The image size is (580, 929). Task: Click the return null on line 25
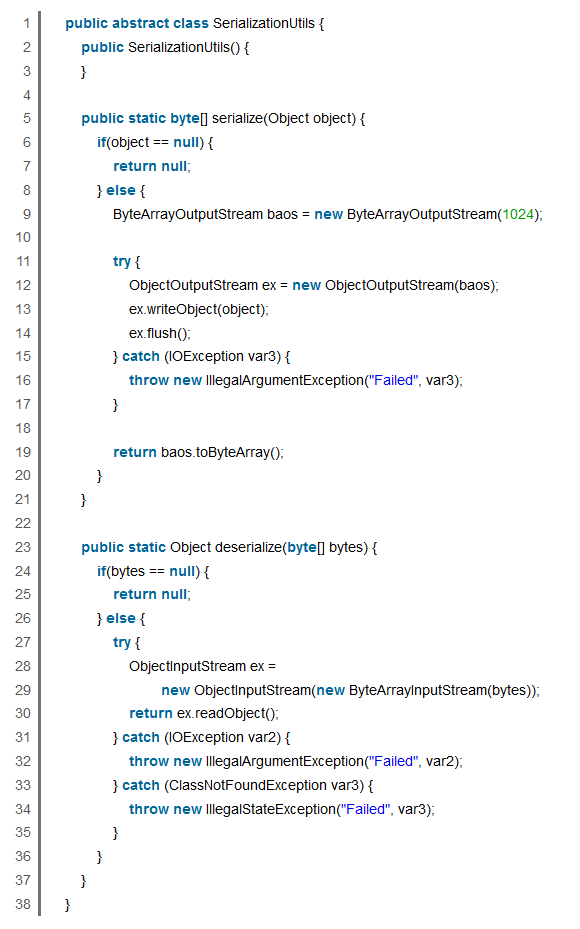click(152, 594)
